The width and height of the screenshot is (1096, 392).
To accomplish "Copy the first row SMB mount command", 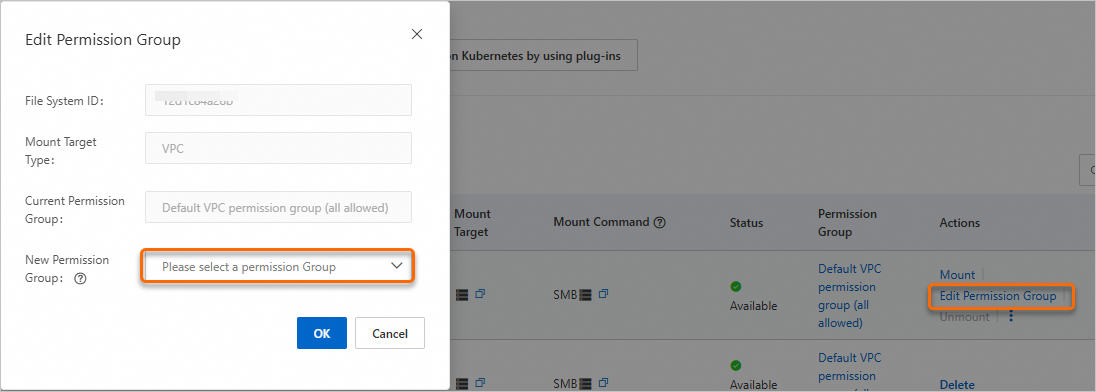I will (603, 294).
